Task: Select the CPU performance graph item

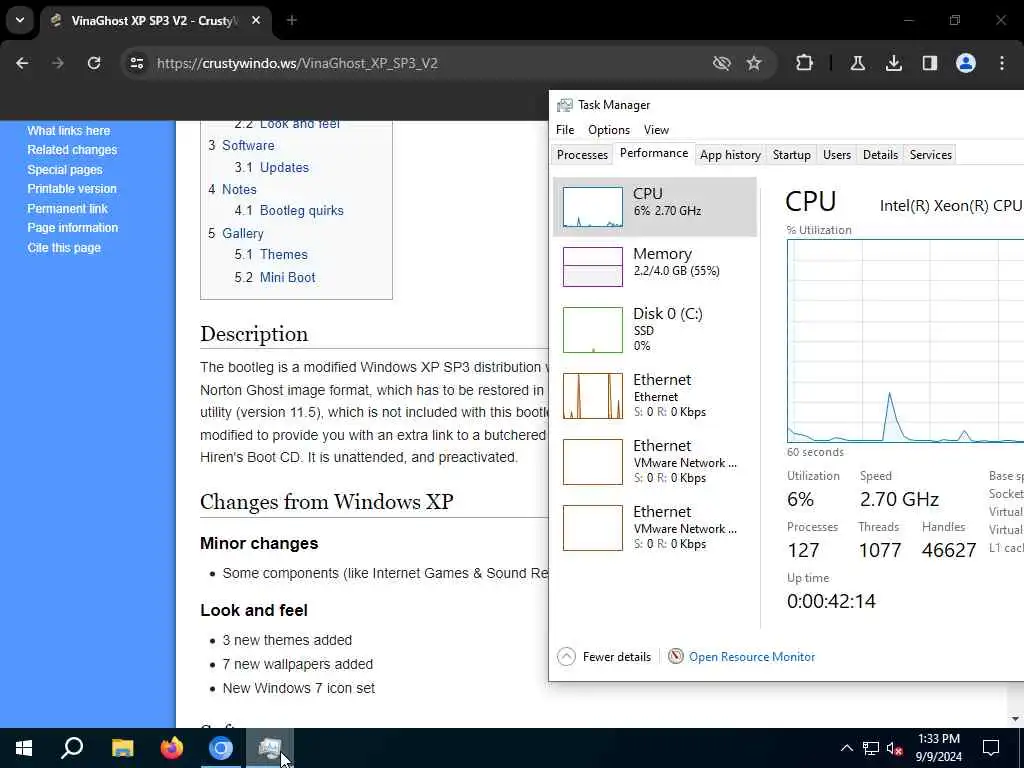Action: (655, 206)
